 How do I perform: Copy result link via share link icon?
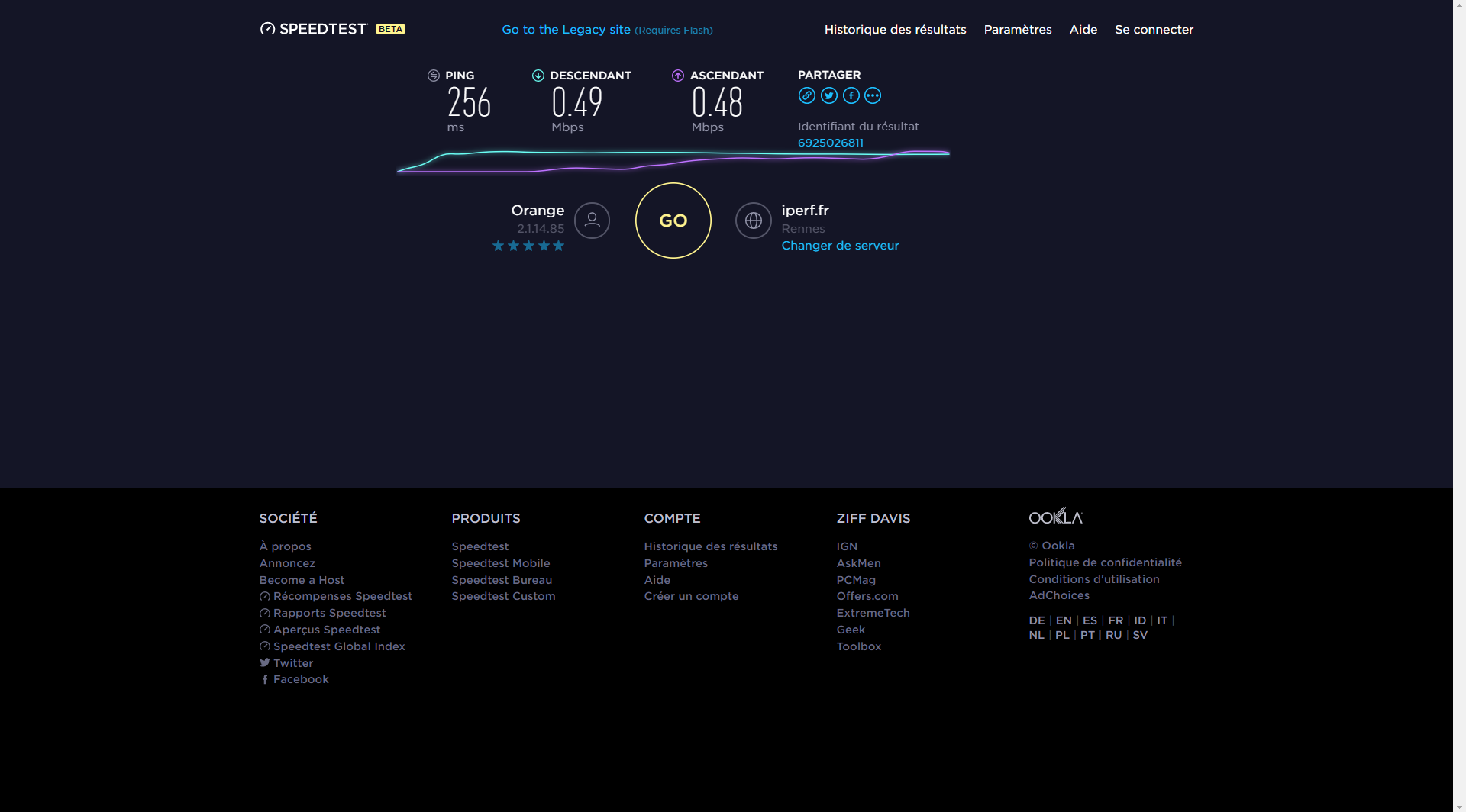pos(806,95)
